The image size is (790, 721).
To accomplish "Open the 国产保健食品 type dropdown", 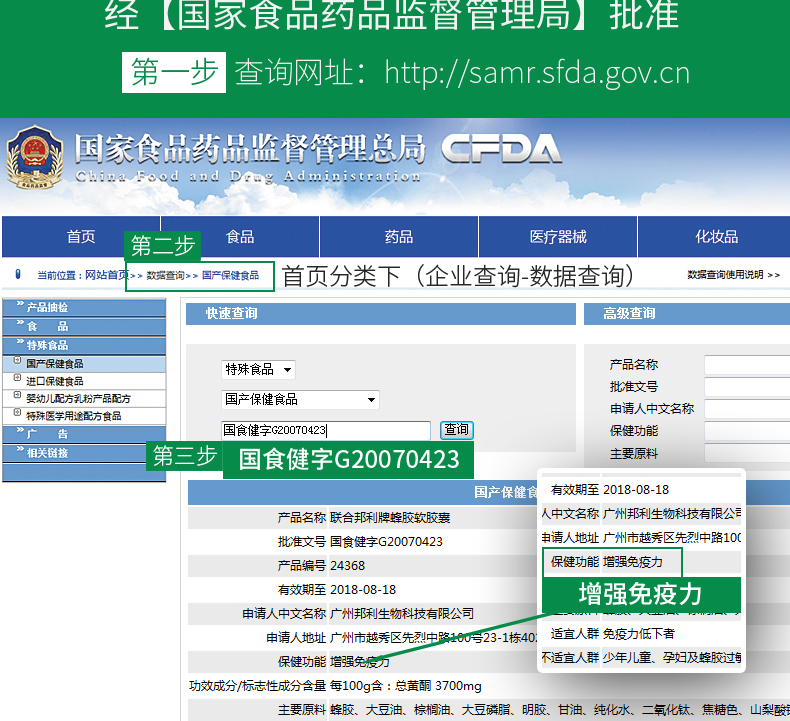I will pos(300,400).
